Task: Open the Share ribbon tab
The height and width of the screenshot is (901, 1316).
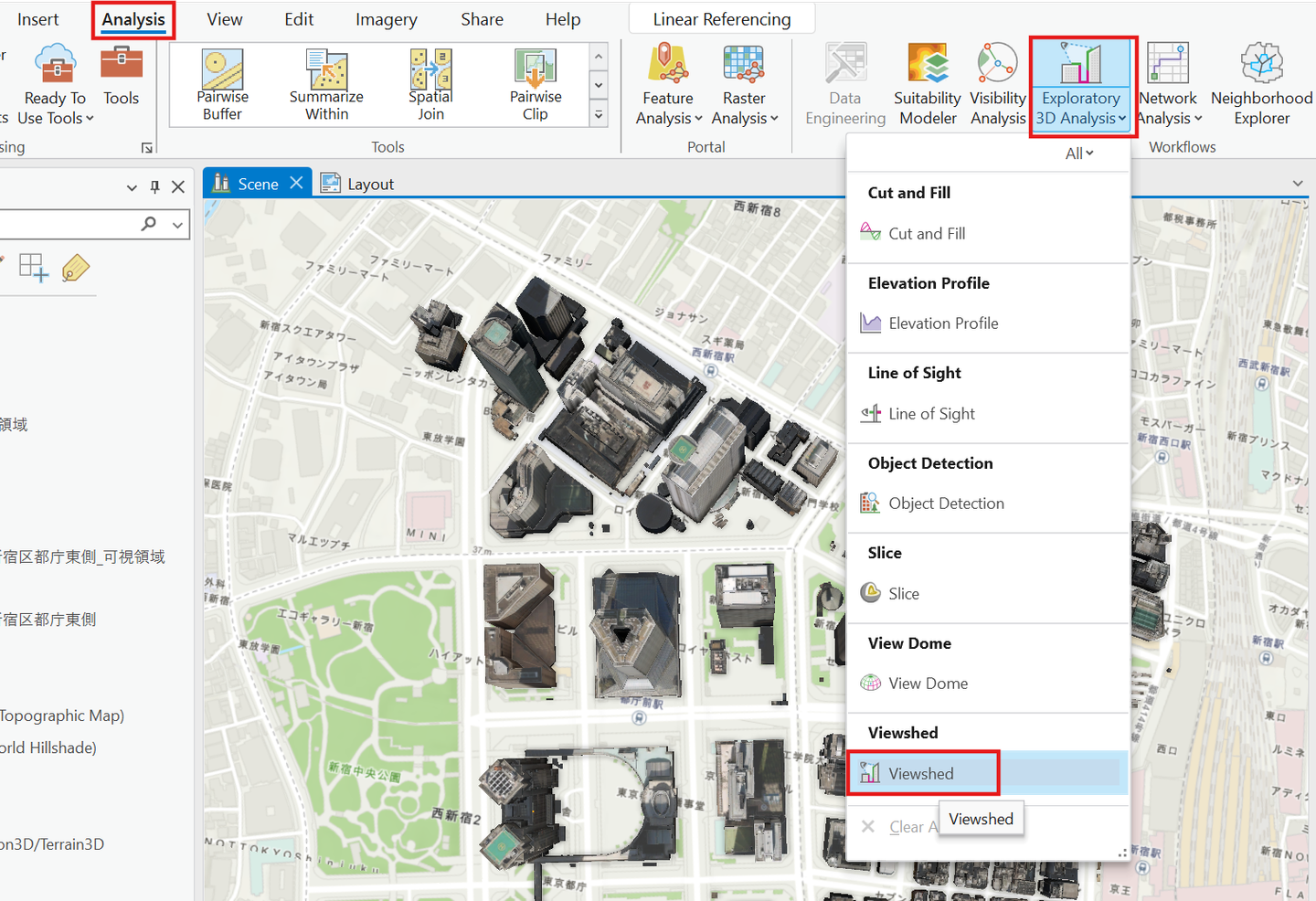Action: click(483, 19)
